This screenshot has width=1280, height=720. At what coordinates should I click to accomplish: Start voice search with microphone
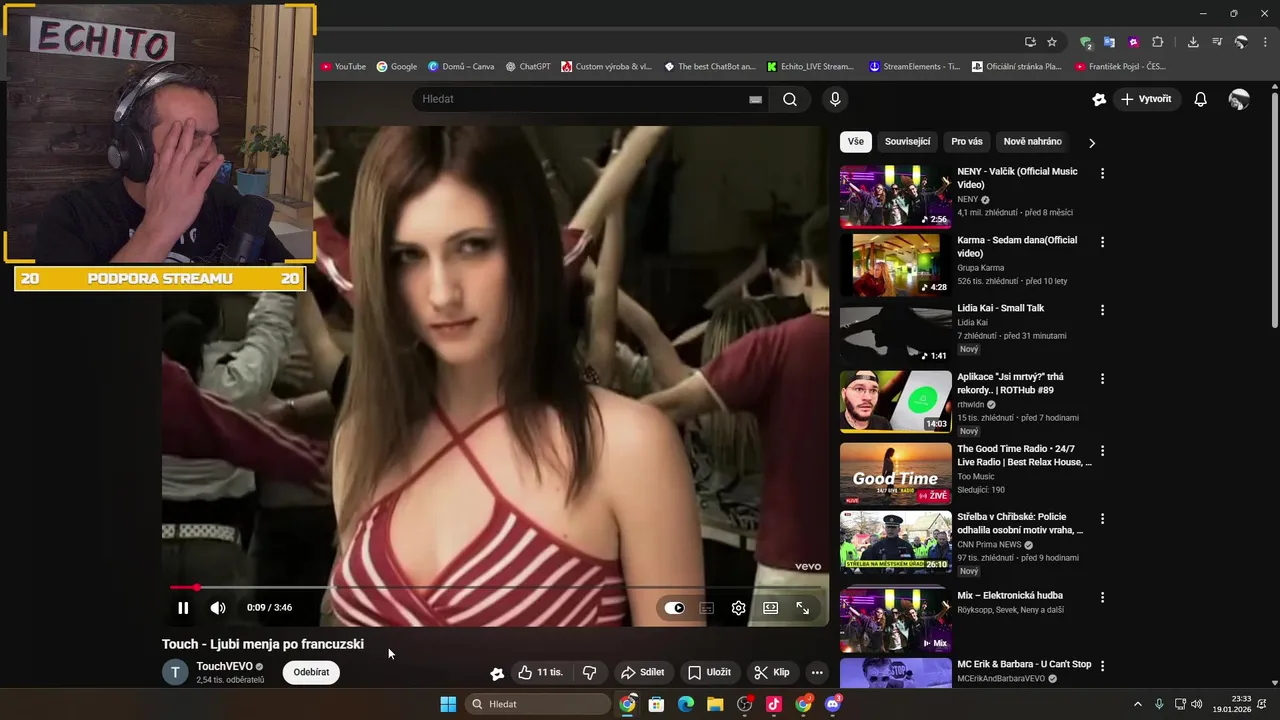(835, 99)
